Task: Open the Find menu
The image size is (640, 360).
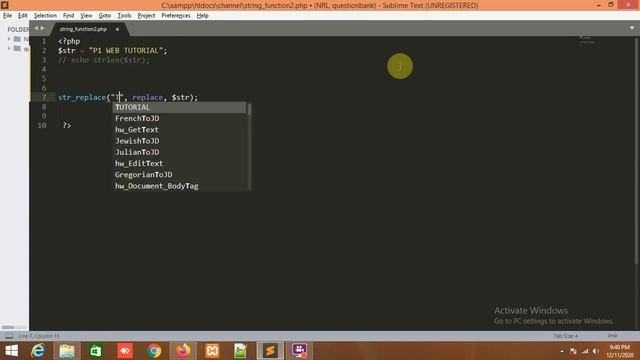Action: click(x=69, y=16)
